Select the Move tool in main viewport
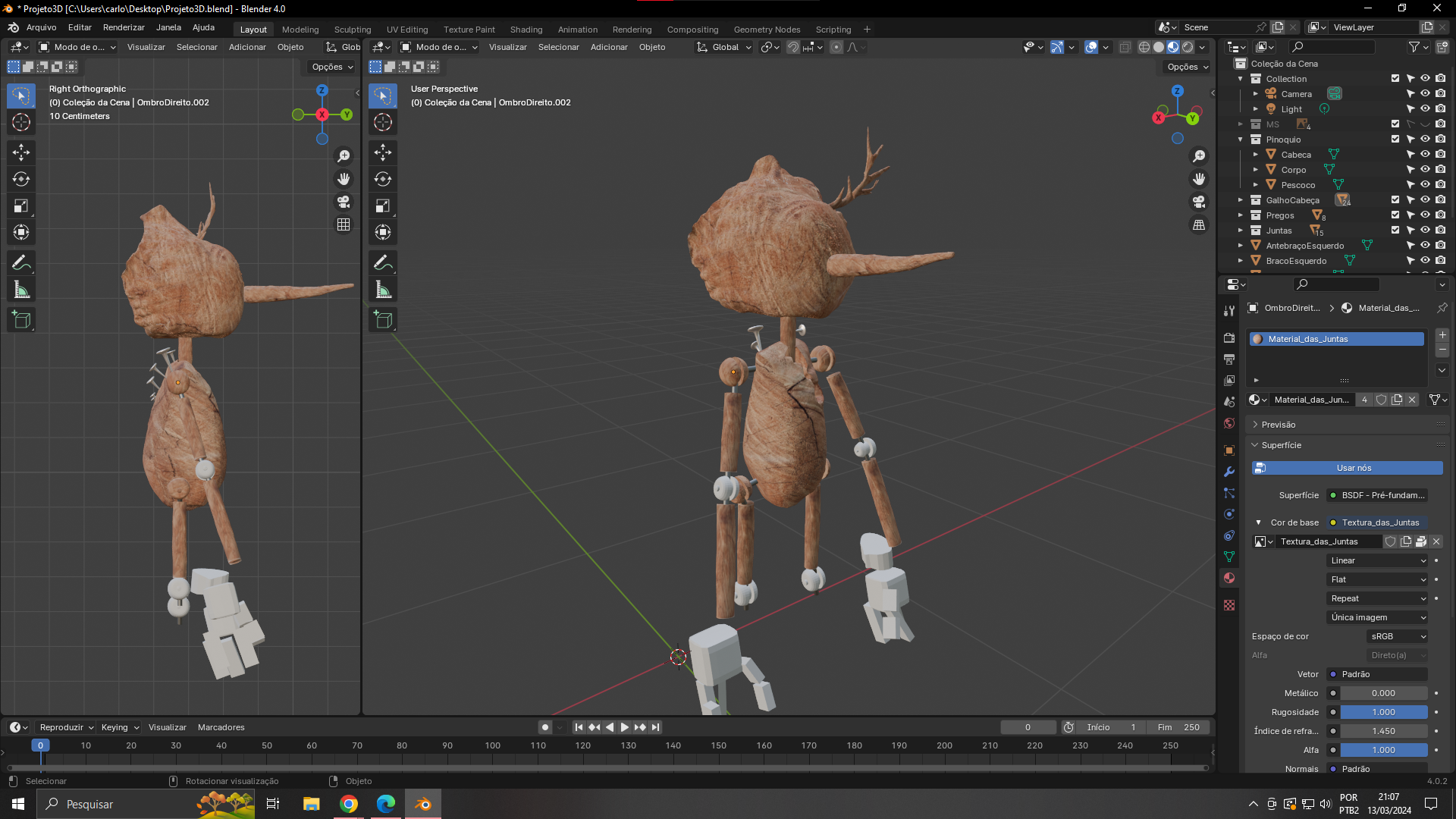The width and height of the screenshot is (1456, 819). [x=383, y=152]
